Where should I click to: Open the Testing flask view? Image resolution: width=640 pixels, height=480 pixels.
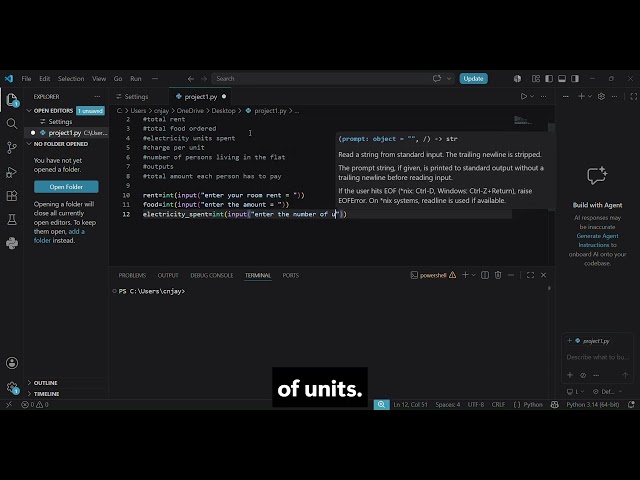pyautogui.click(x=12, y=220)
